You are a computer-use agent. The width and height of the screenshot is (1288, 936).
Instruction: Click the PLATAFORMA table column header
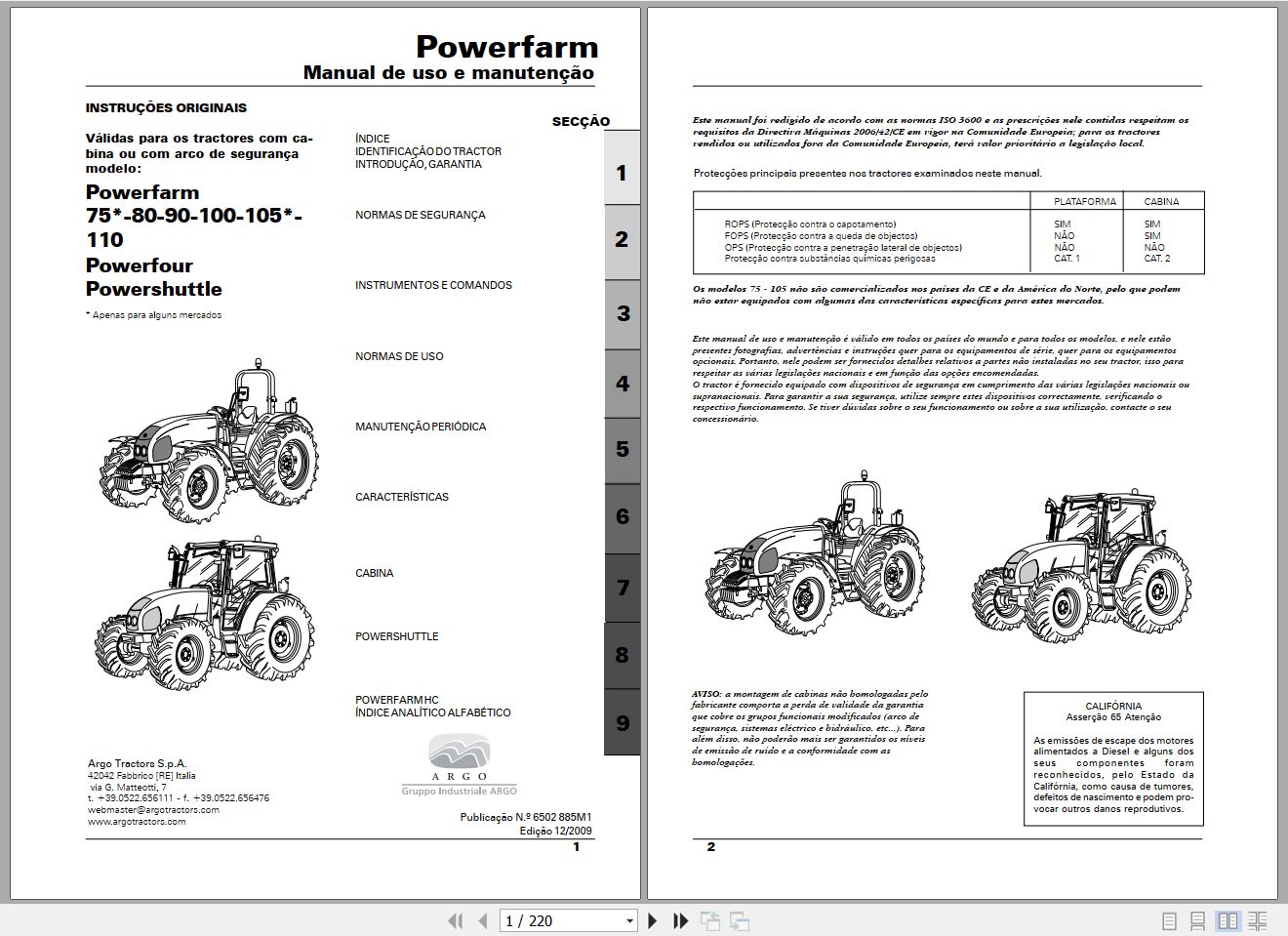pos(1085,202)
